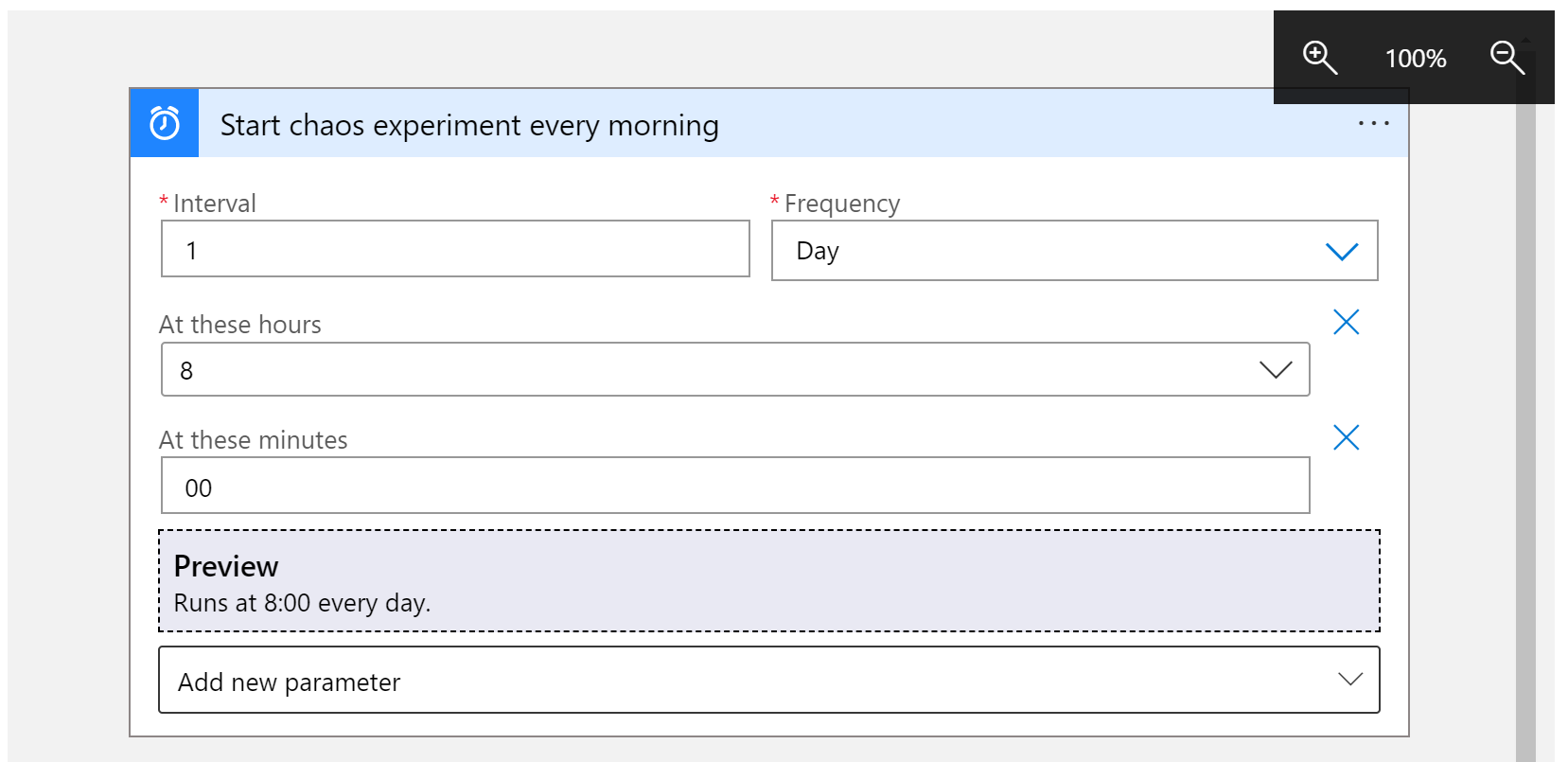Remove the 'At these minutes' parameter
Image resolution: width=1568 pixels, height=762 pixels.
1346,437
